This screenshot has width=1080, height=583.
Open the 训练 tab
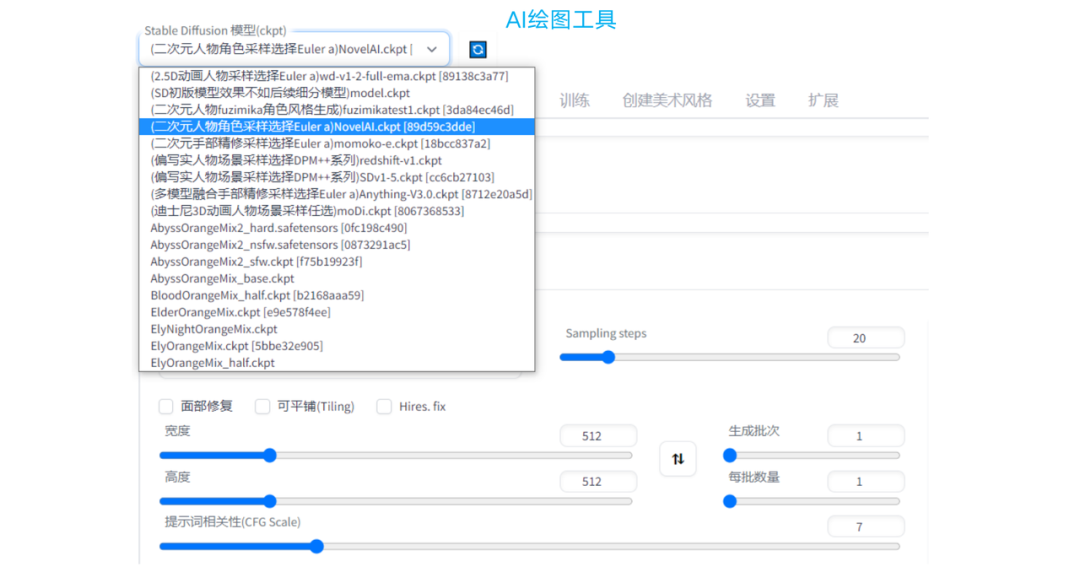click(x=574, y=101)
